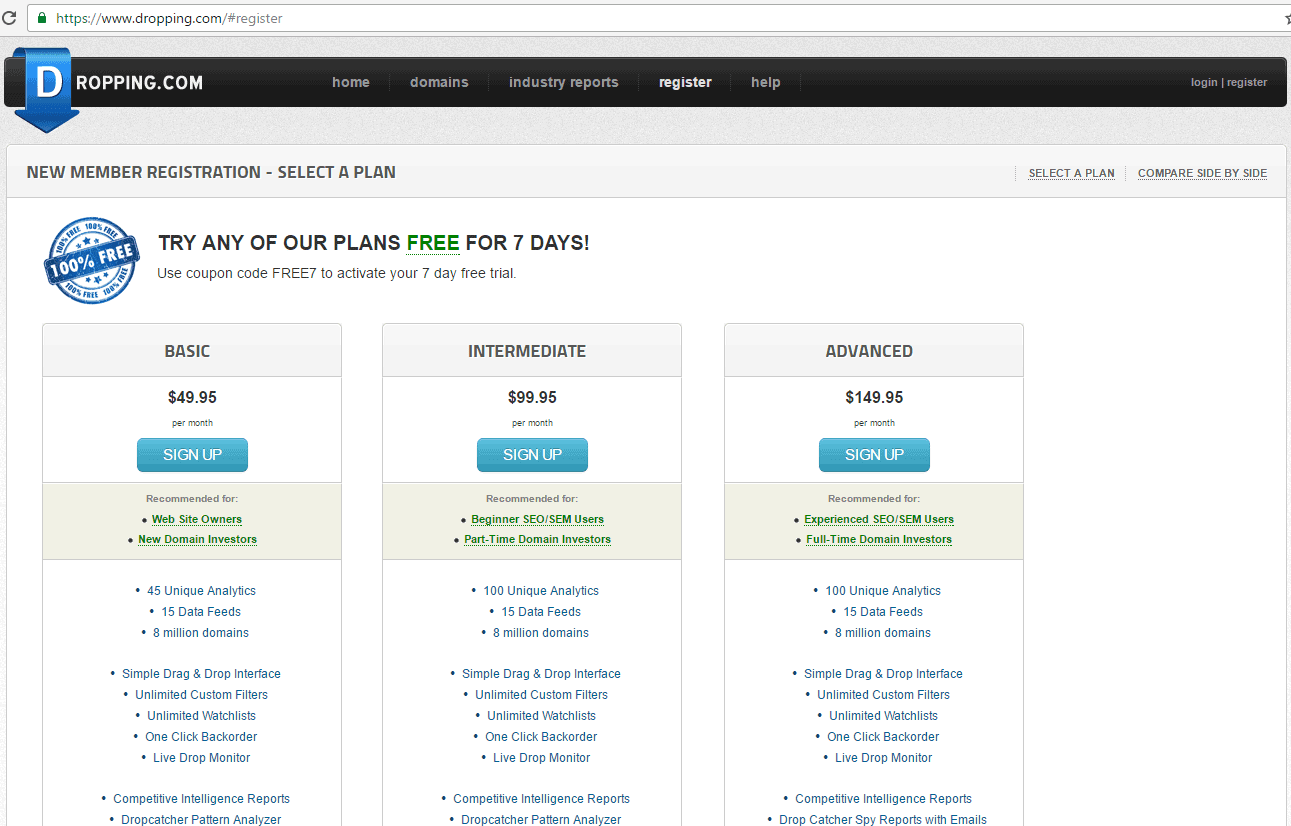Click the New Domain Investors link
Viewport: 1291px width, 826px height.
(x=198, y=539)
